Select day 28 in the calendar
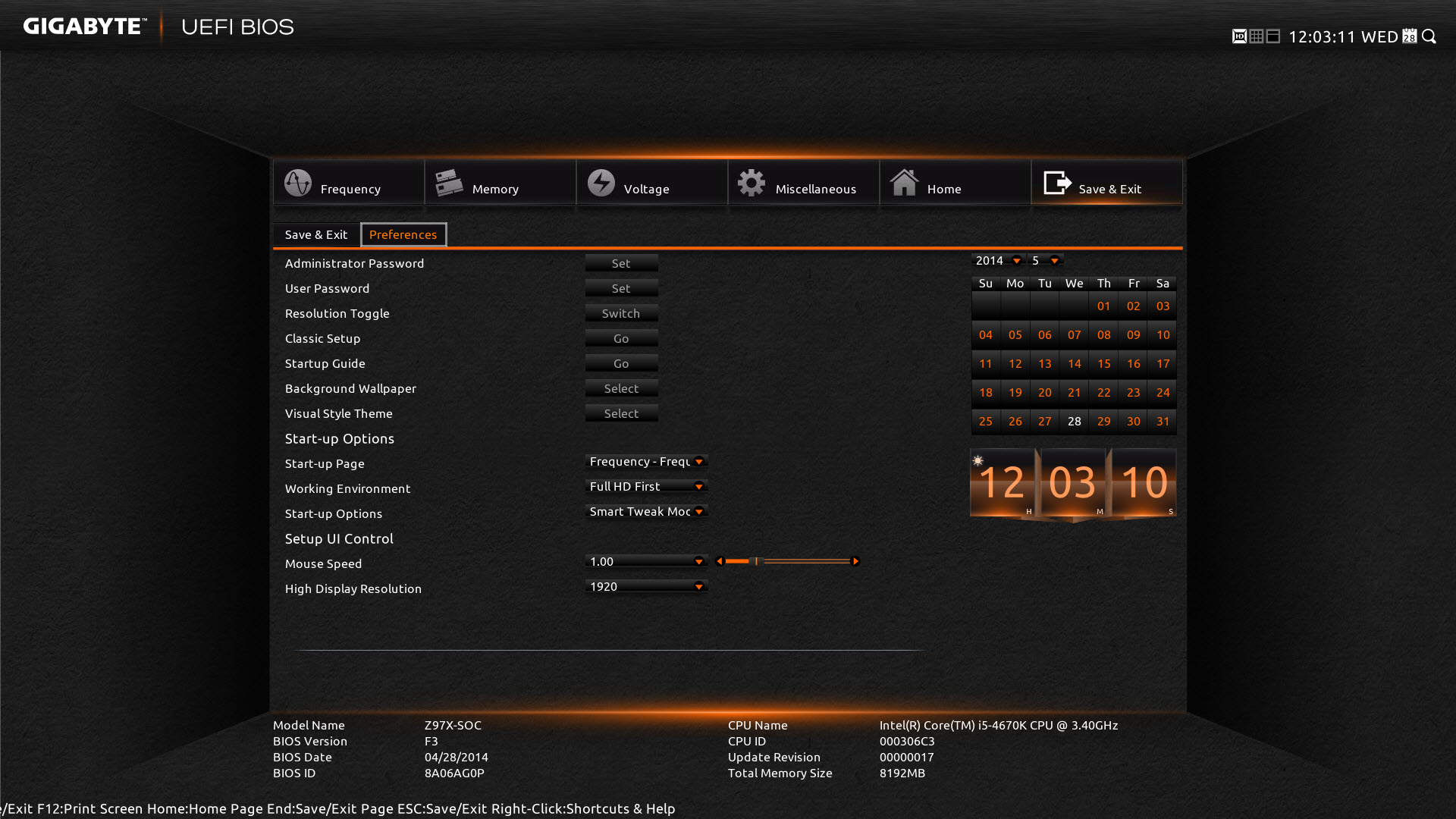Viewport: 1456px width, 819px height. (x=1075, y=422)
